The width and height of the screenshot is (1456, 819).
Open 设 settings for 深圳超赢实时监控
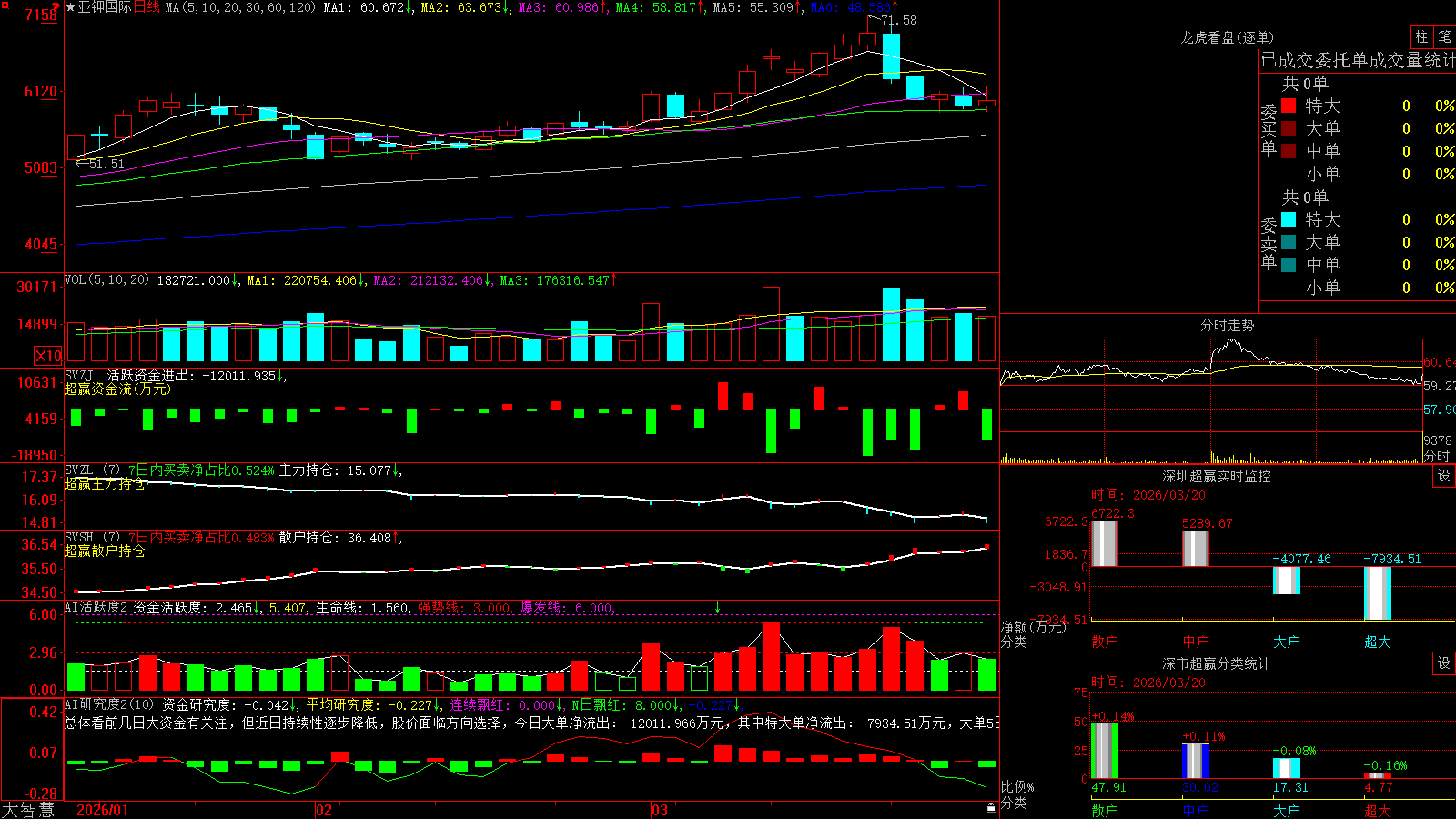pyautogui.click(x=1444, y=476)
